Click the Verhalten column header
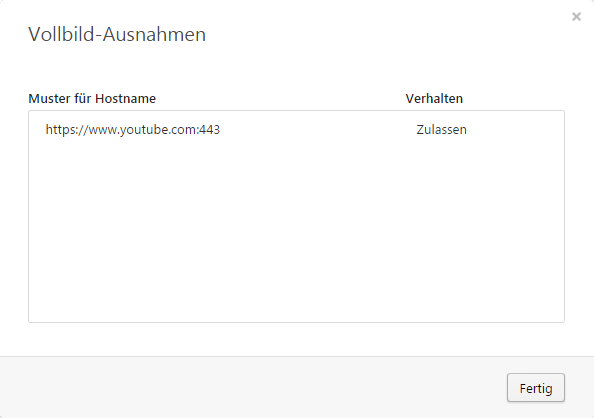 pos(434,99)
